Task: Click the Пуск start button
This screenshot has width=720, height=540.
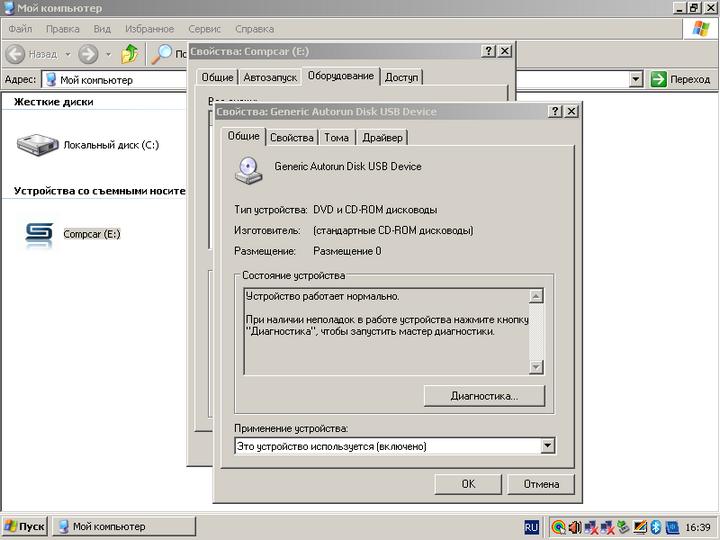Action: [x=24, y=527]
